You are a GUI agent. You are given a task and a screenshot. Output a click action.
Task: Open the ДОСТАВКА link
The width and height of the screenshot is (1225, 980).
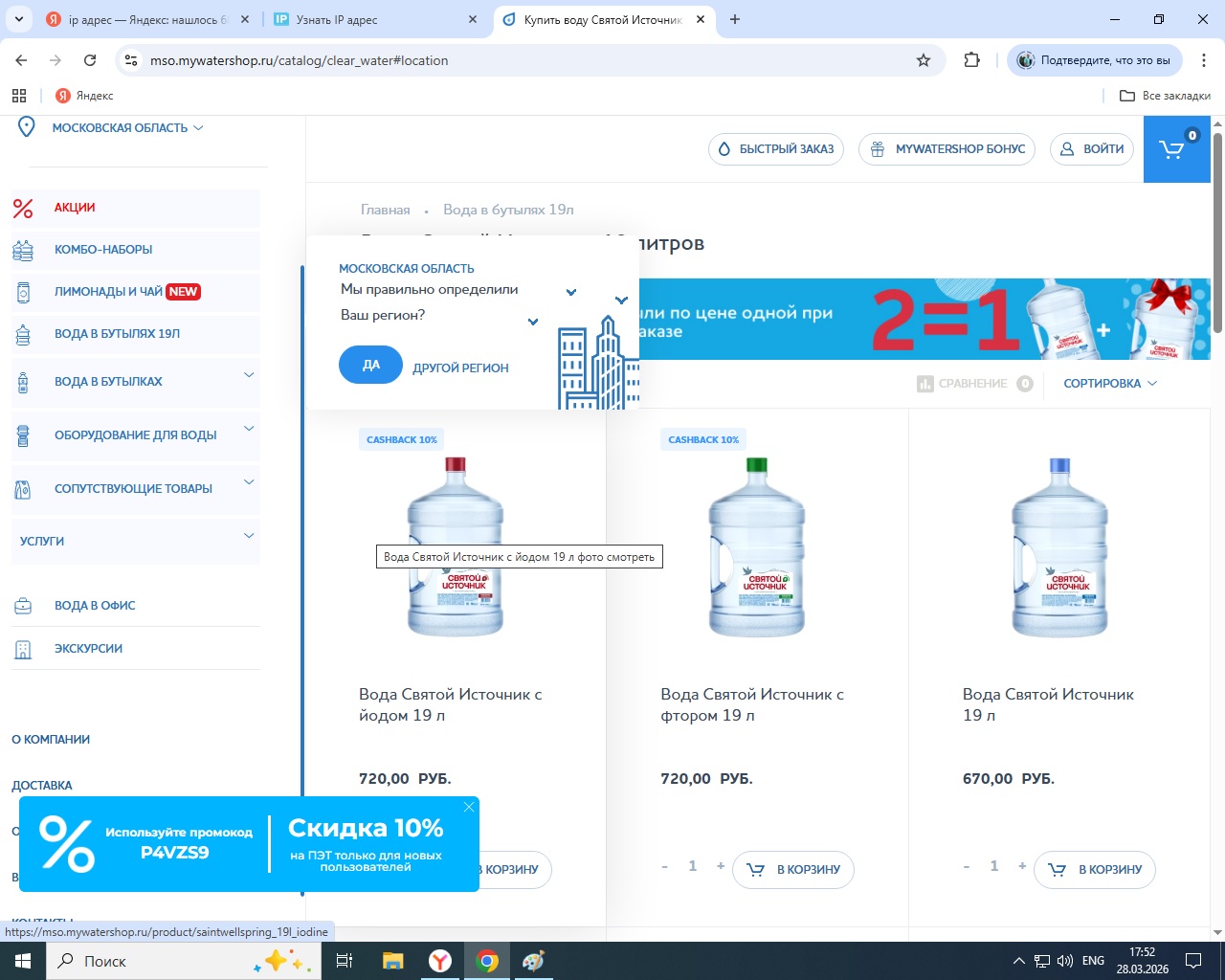coord(42,786)
